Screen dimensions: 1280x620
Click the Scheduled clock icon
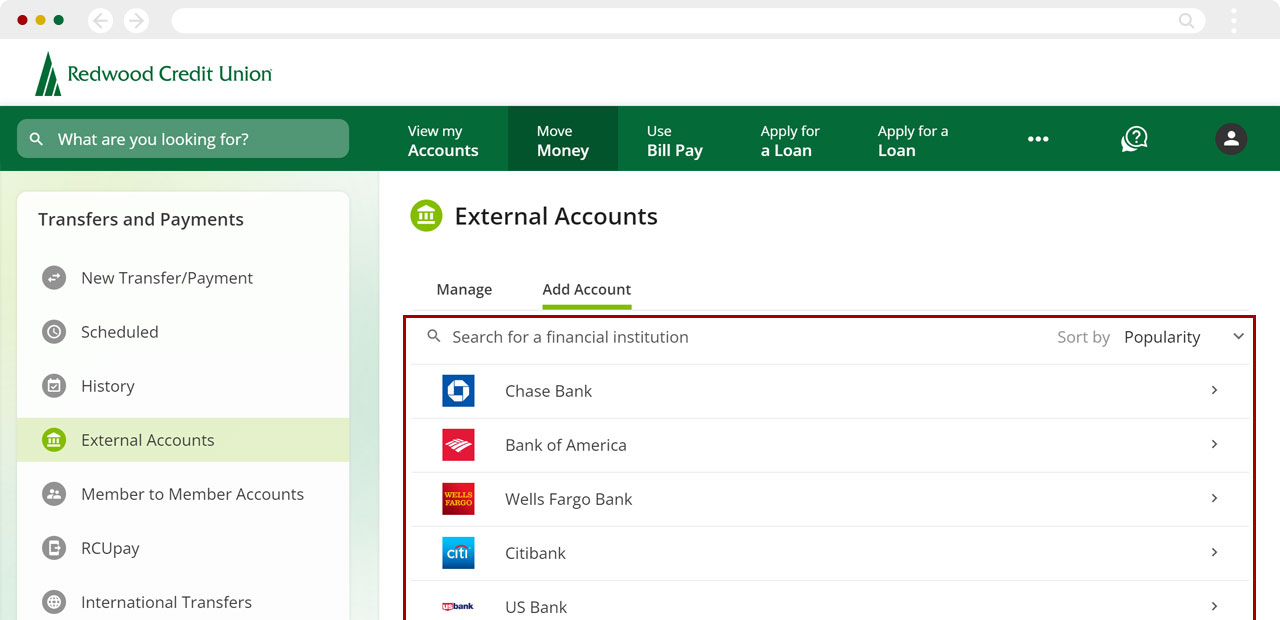coord(54,332)
